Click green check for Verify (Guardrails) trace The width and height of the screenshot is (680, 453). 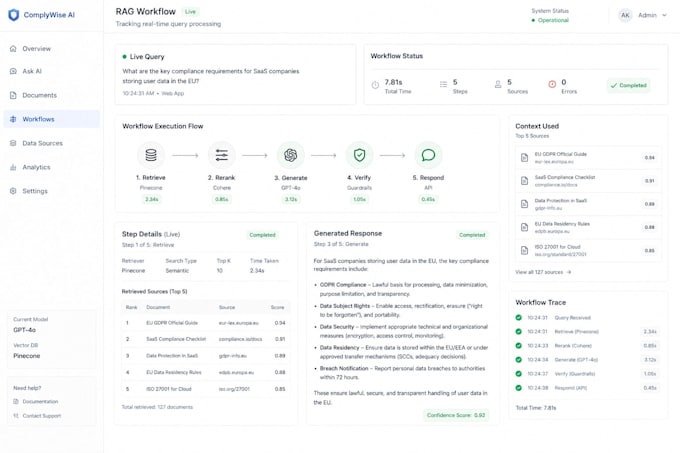pos(518,374)
